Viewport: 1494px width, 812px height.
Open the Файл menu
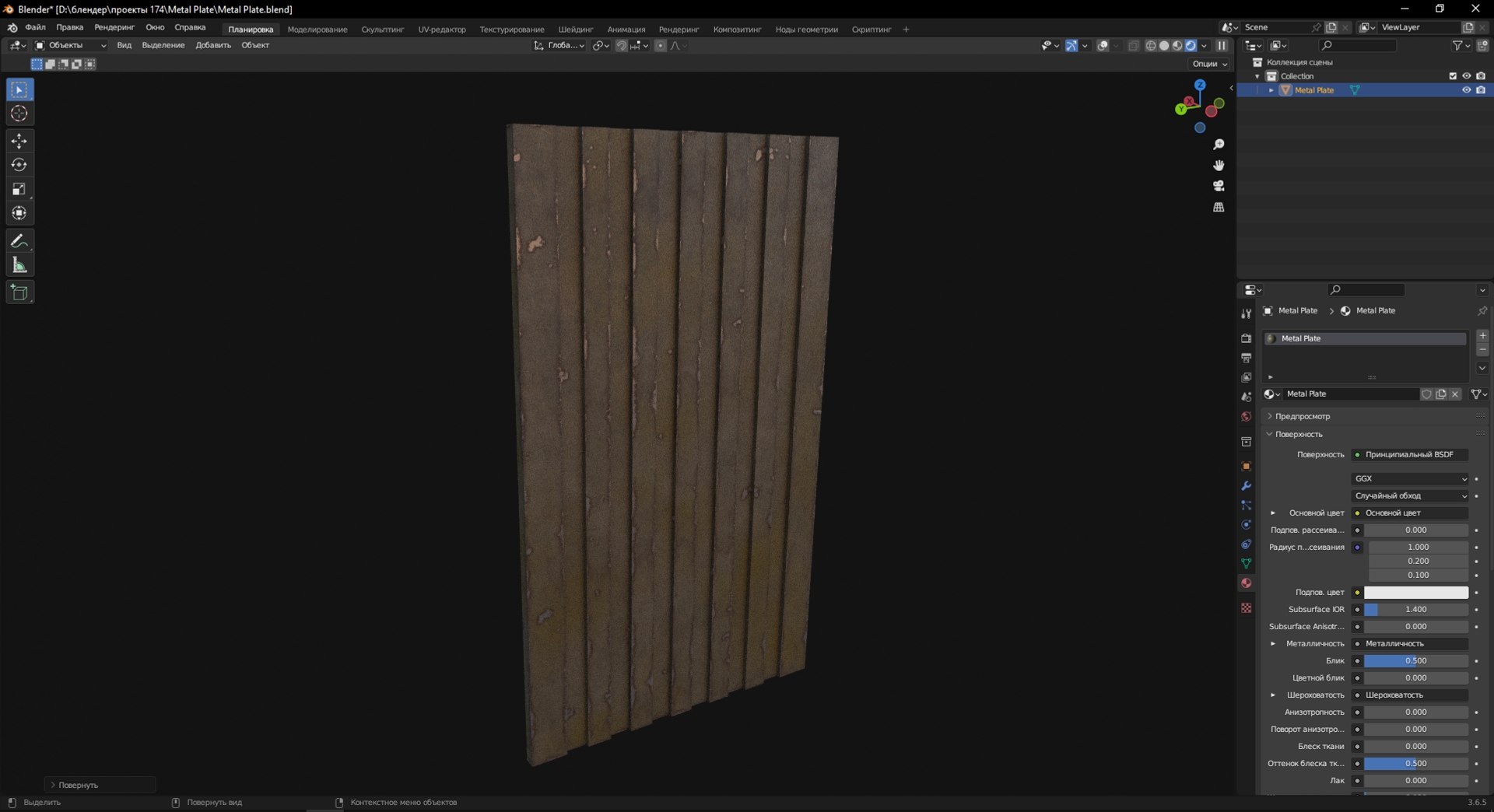pyautogui.click(x=35, y=27)
